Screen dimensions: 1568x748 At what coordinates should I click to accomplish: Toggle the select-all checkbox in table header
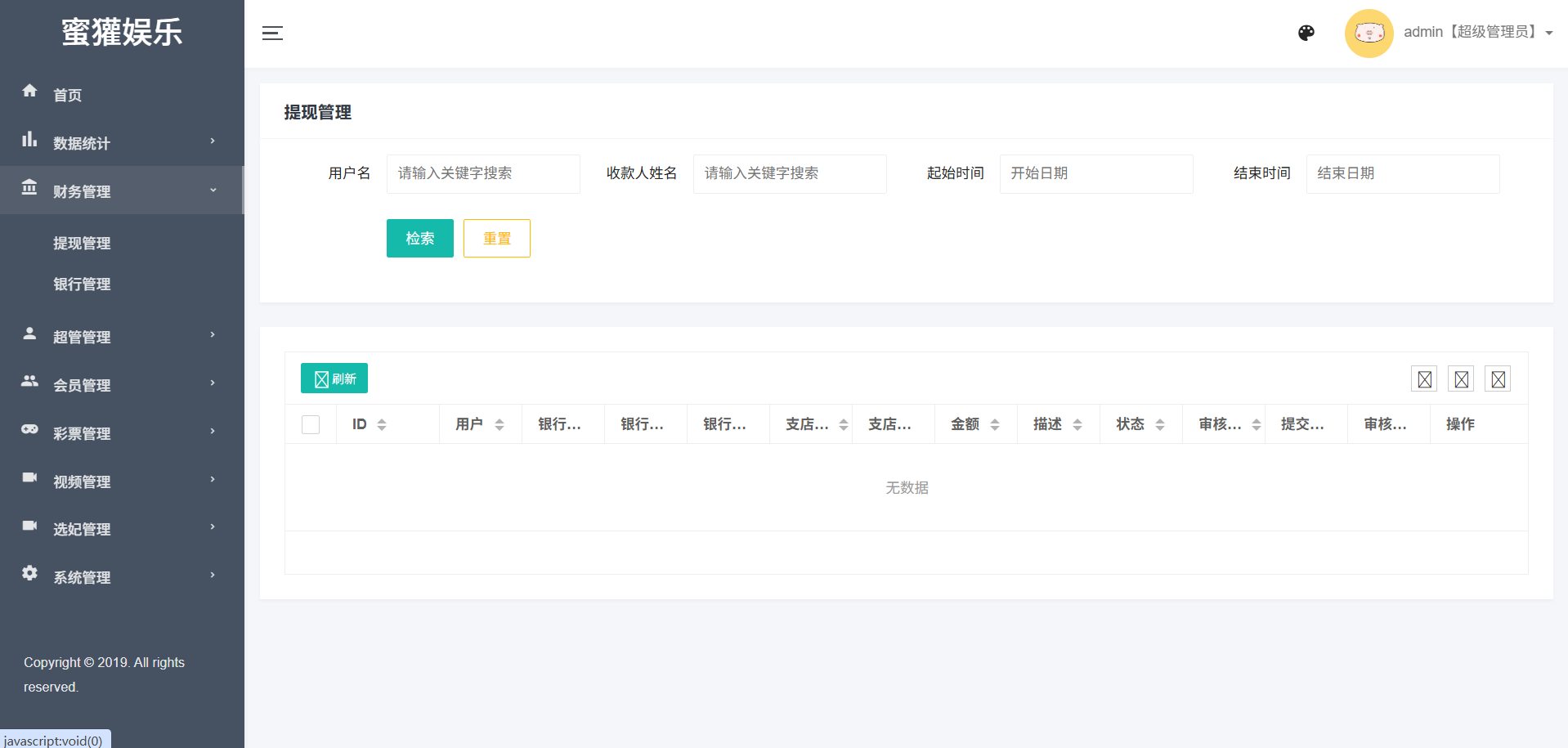pos(311,424)
